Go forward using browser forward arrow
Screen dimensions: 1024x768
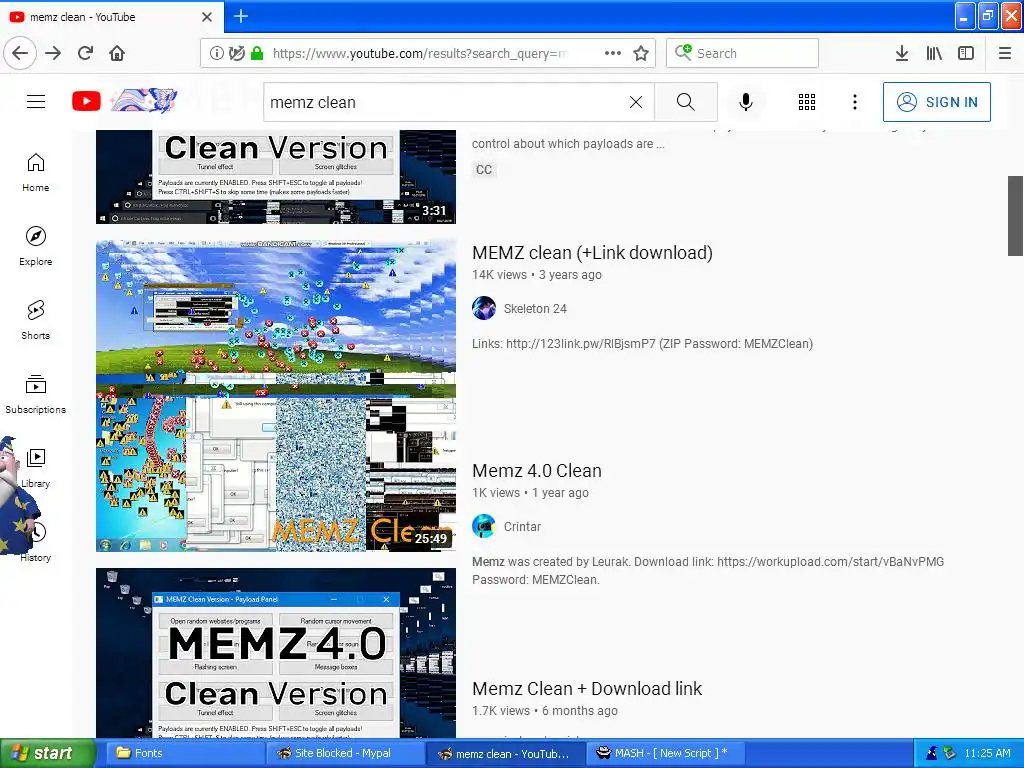tap(53, 53)
